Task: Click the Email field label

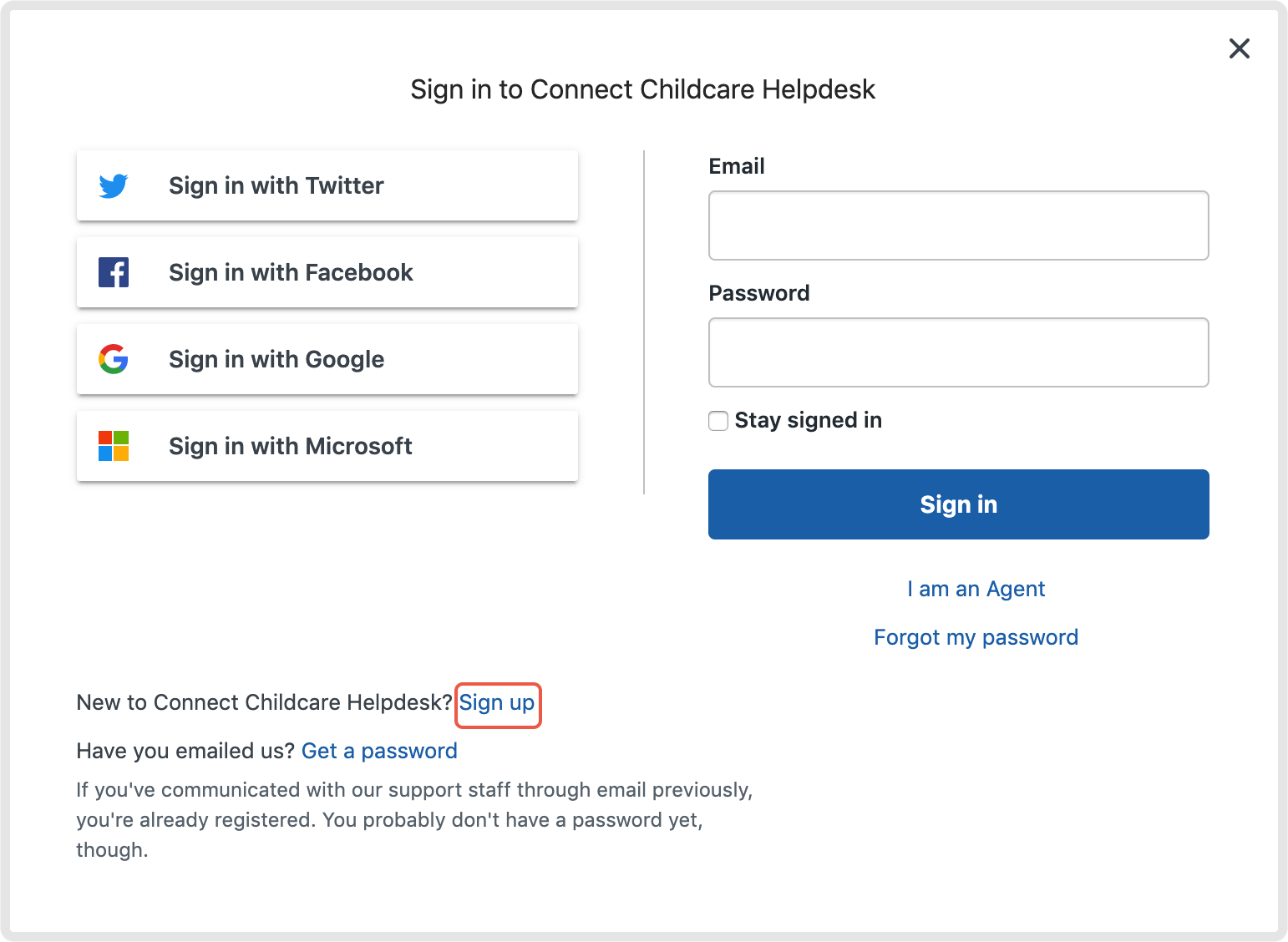Action: click(x=737, y=166)
